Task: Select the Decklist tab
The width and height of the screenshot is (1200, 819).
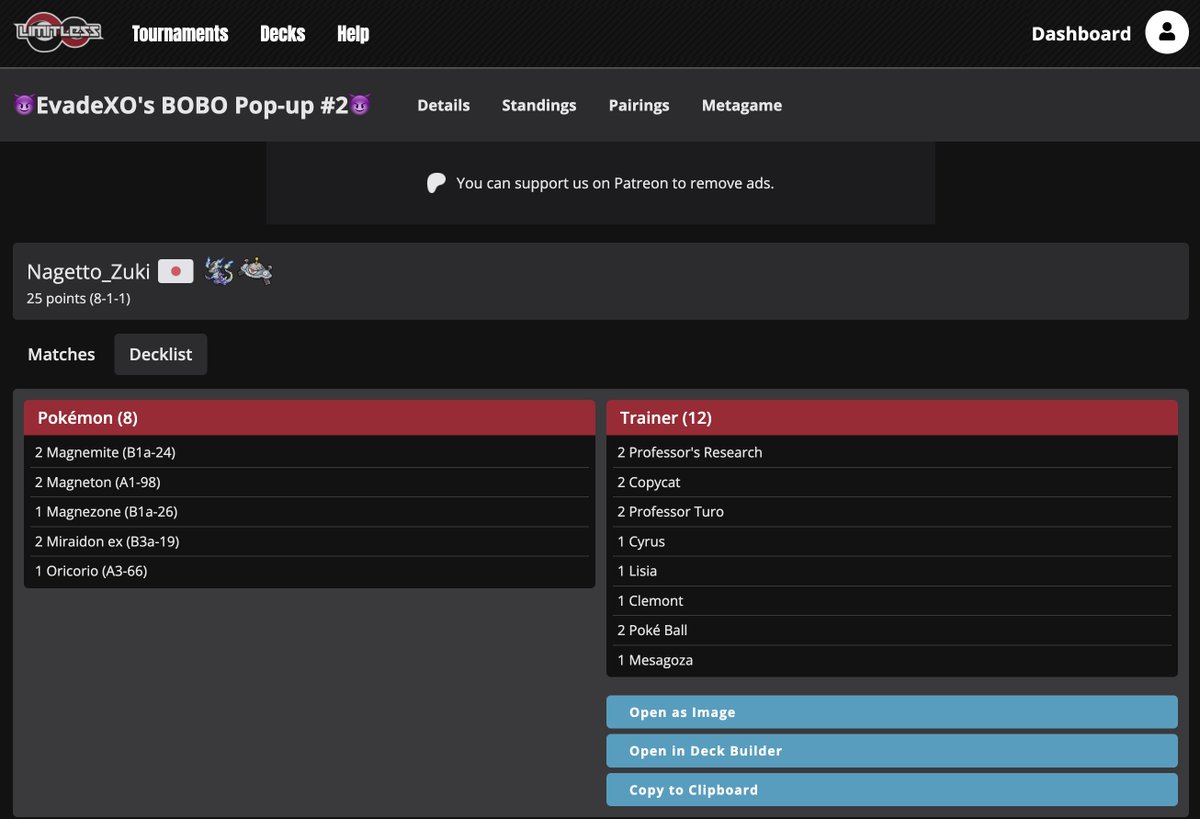Action: 161,354
